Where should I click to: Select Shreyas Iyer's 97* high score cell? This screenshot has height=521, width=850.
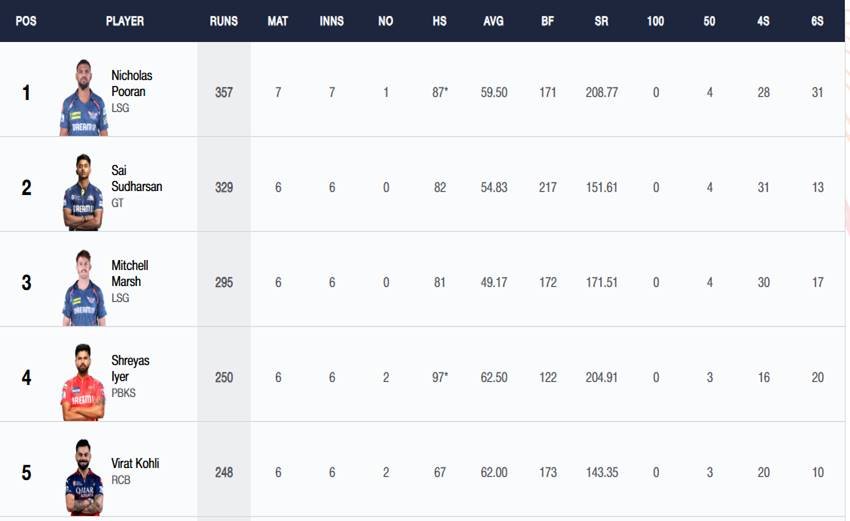click(440, 378)
